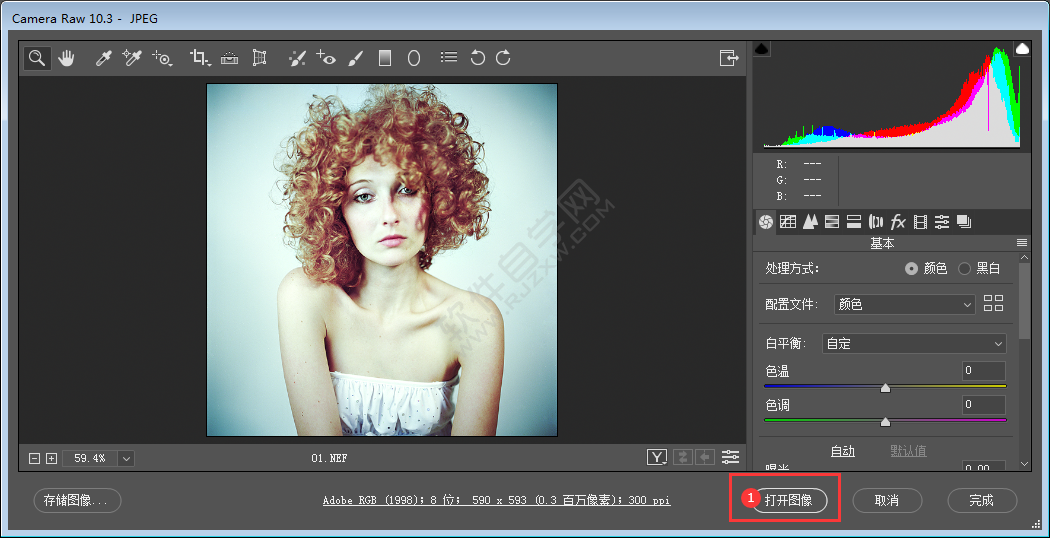This screenshot has width=1050, height=538.
Task: Open the 配置文件 profile dropdown
Action: coord(905,304)
